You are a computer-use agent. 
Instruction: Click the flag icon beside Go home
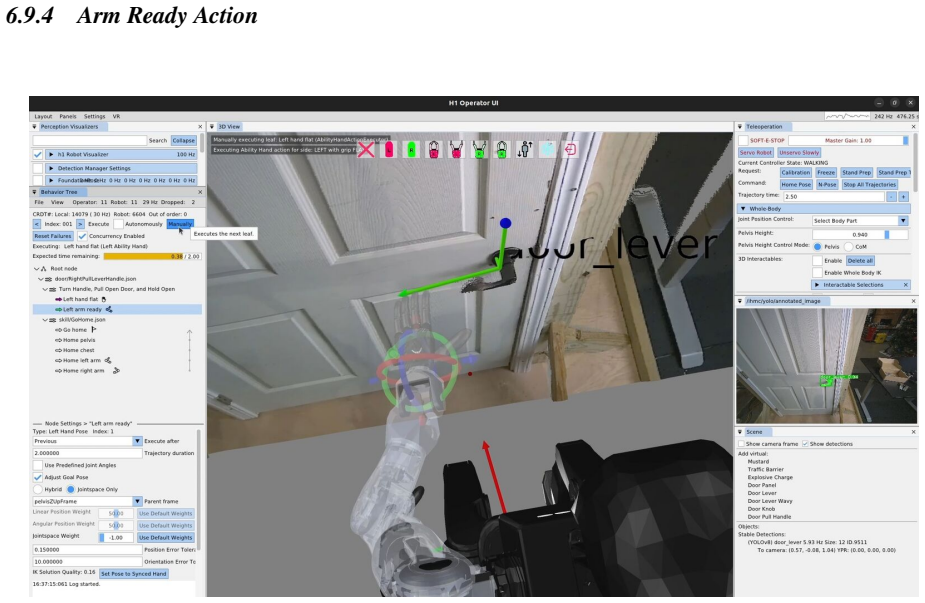point(93,329)
